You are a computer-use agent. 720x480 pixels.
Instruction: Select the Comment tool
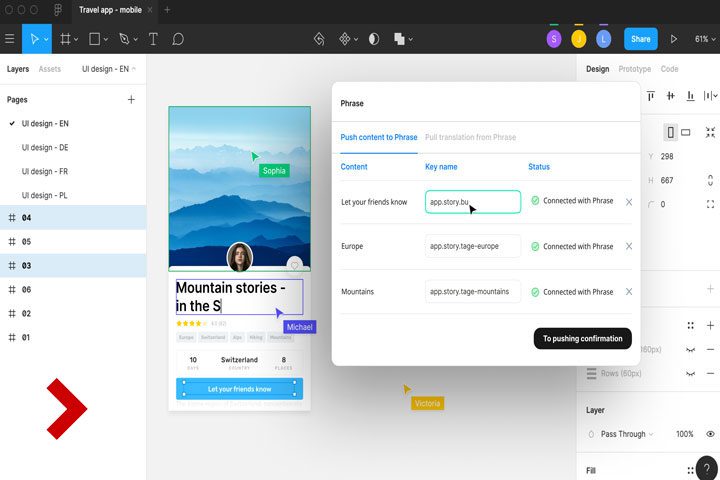178,39
